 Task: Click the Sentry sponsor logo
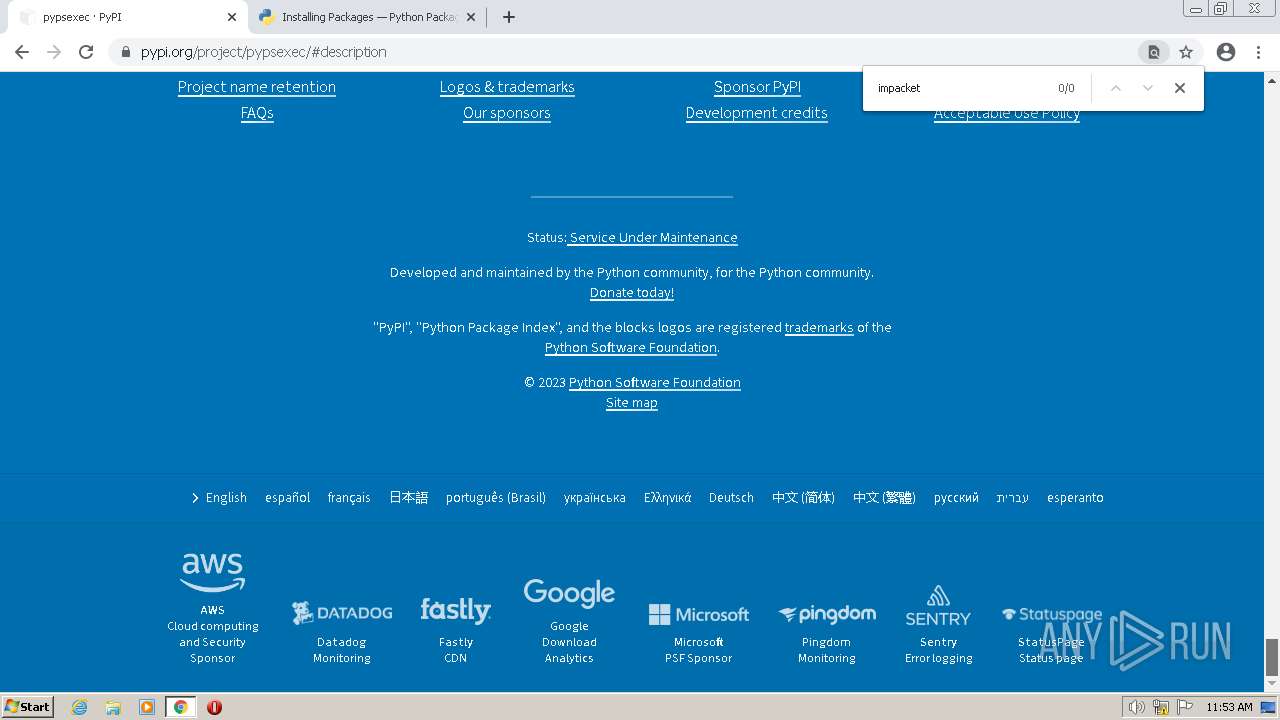938,606
